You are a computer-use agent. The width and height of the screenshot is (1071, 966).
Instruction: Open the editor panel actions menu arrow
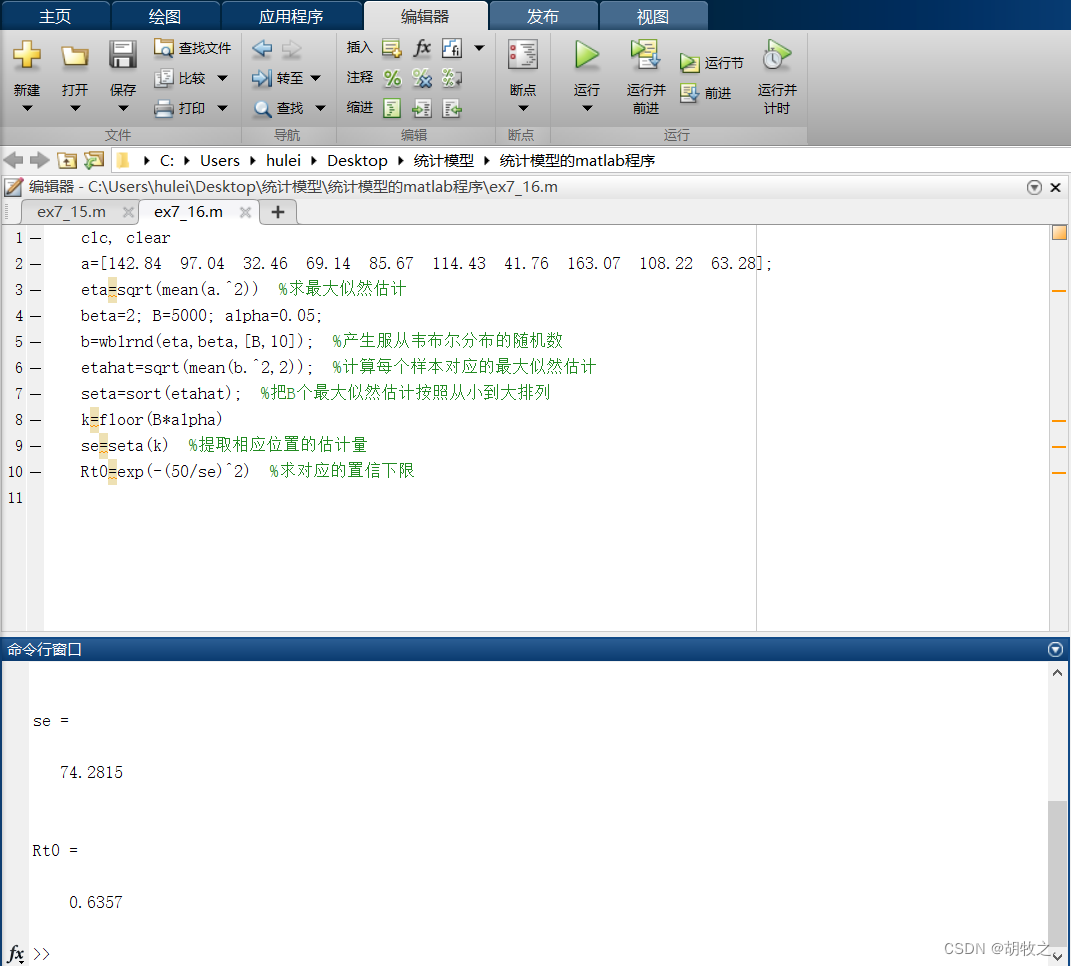tap(1034, 187)
